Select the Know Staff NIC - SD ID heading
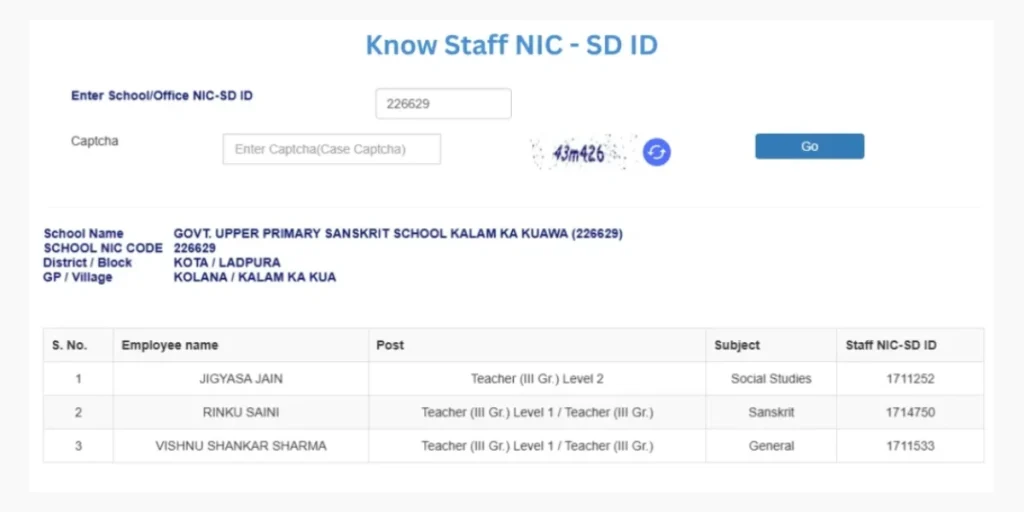This screenshot has width=1024, height=512. coord(511,45)
